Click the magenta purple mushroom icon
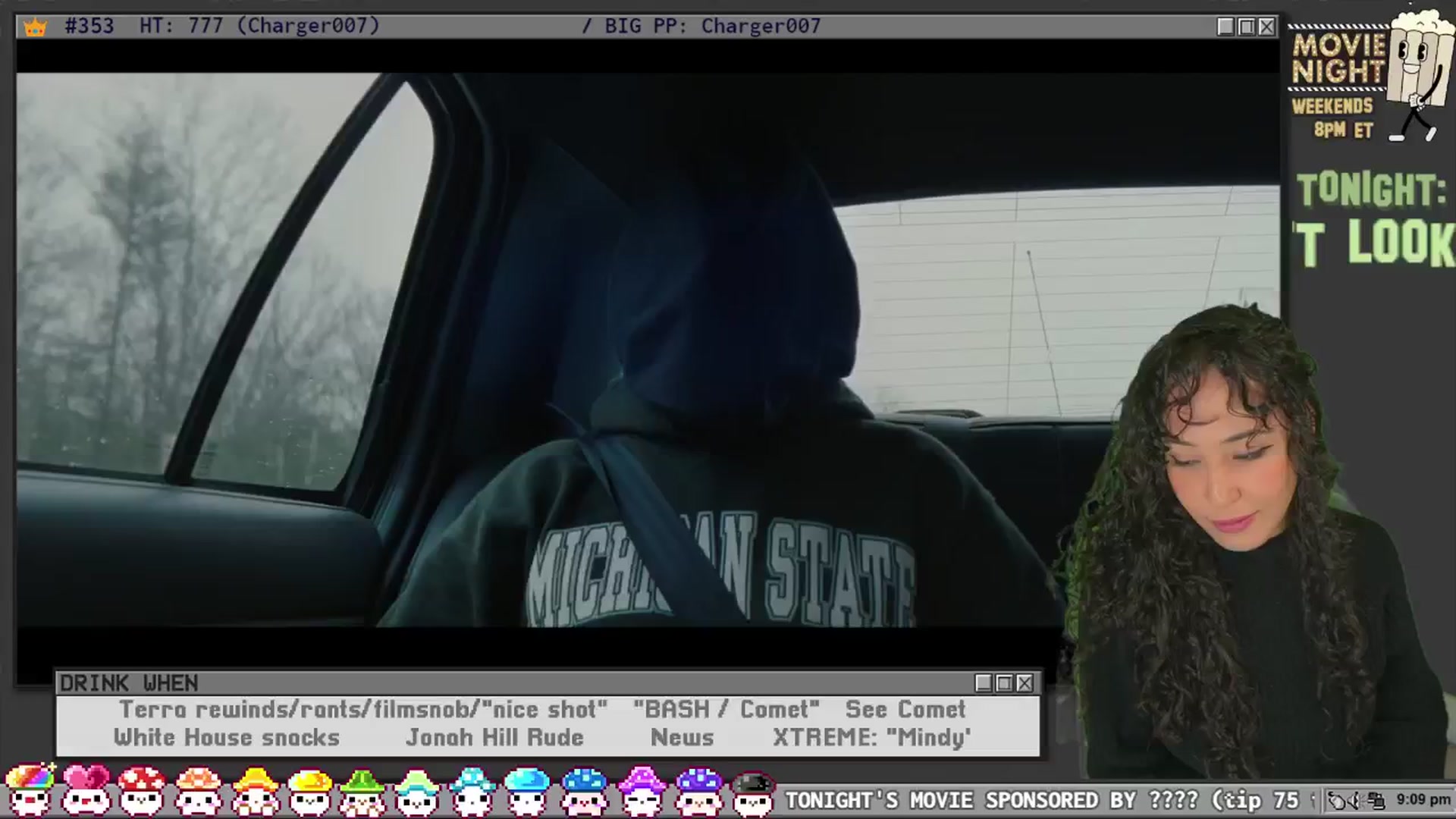This screenshot has width=1456, height=819. pos(642,790)
